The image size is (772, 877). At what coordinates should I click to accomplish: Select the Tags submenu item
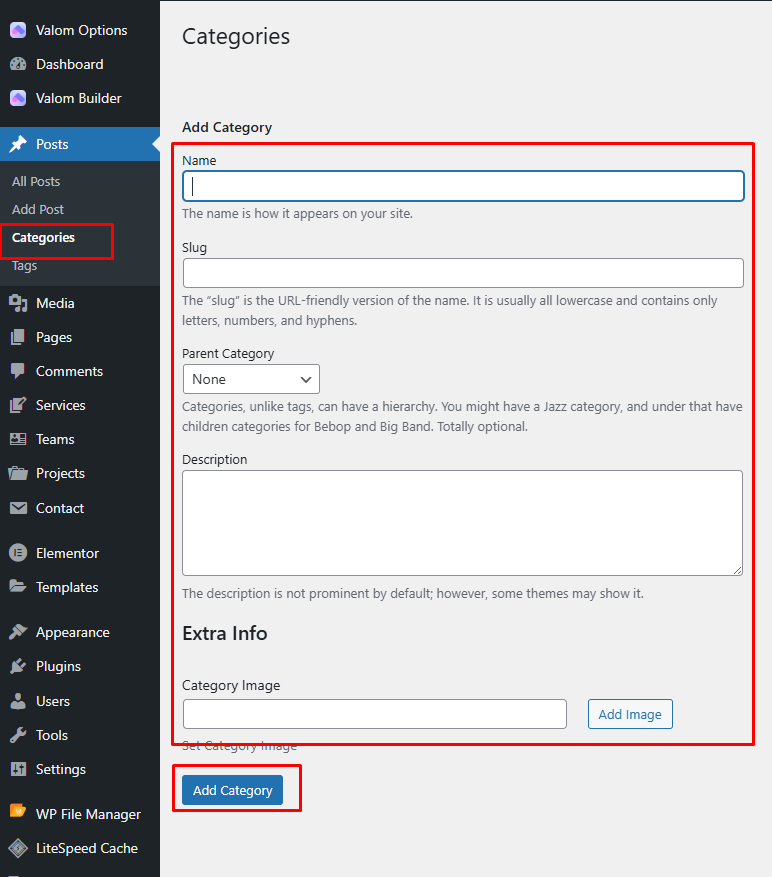(25, 266)
